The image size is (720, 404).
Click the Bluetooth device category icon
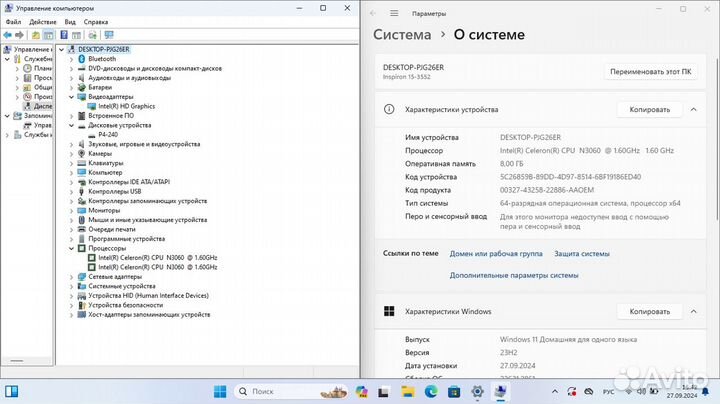click(x=82, y=59)
